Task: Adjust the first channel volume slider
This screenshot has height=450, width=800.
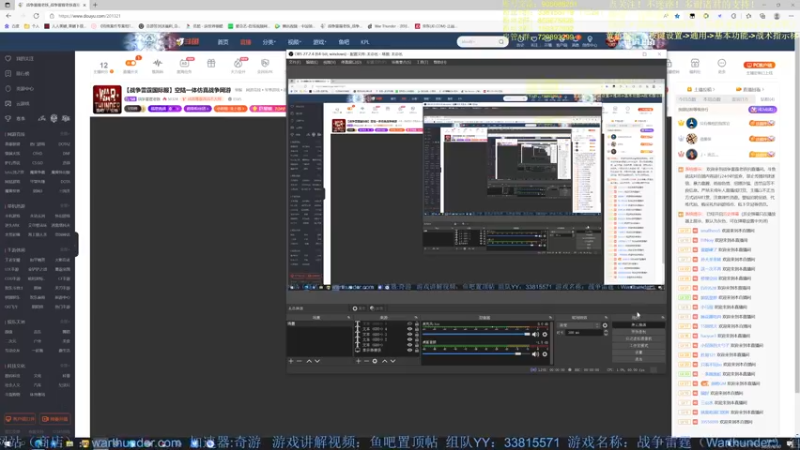Action: (477, 335)
